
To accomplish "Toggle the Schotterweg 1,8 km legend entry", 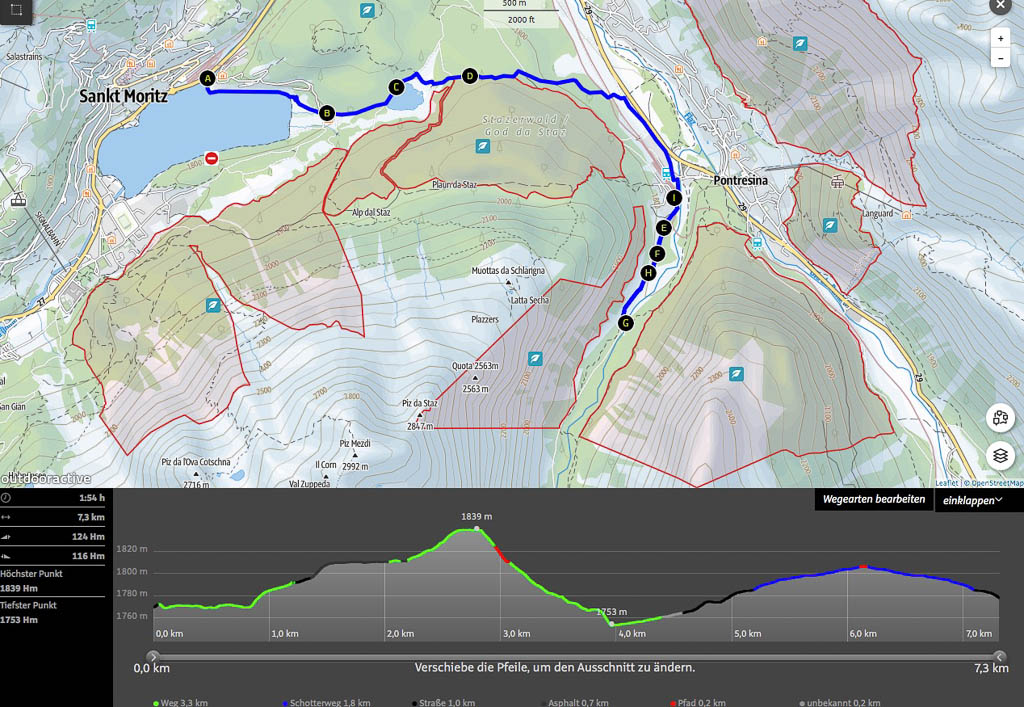I will [324, 703].
